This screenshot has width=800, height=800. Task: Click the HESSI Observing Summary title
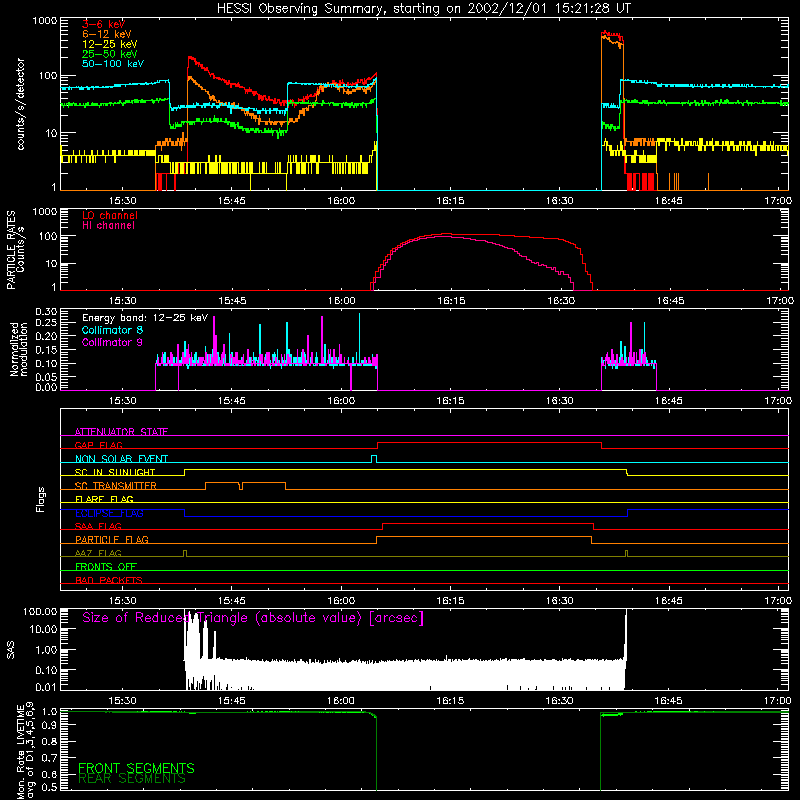coord(423,9)
